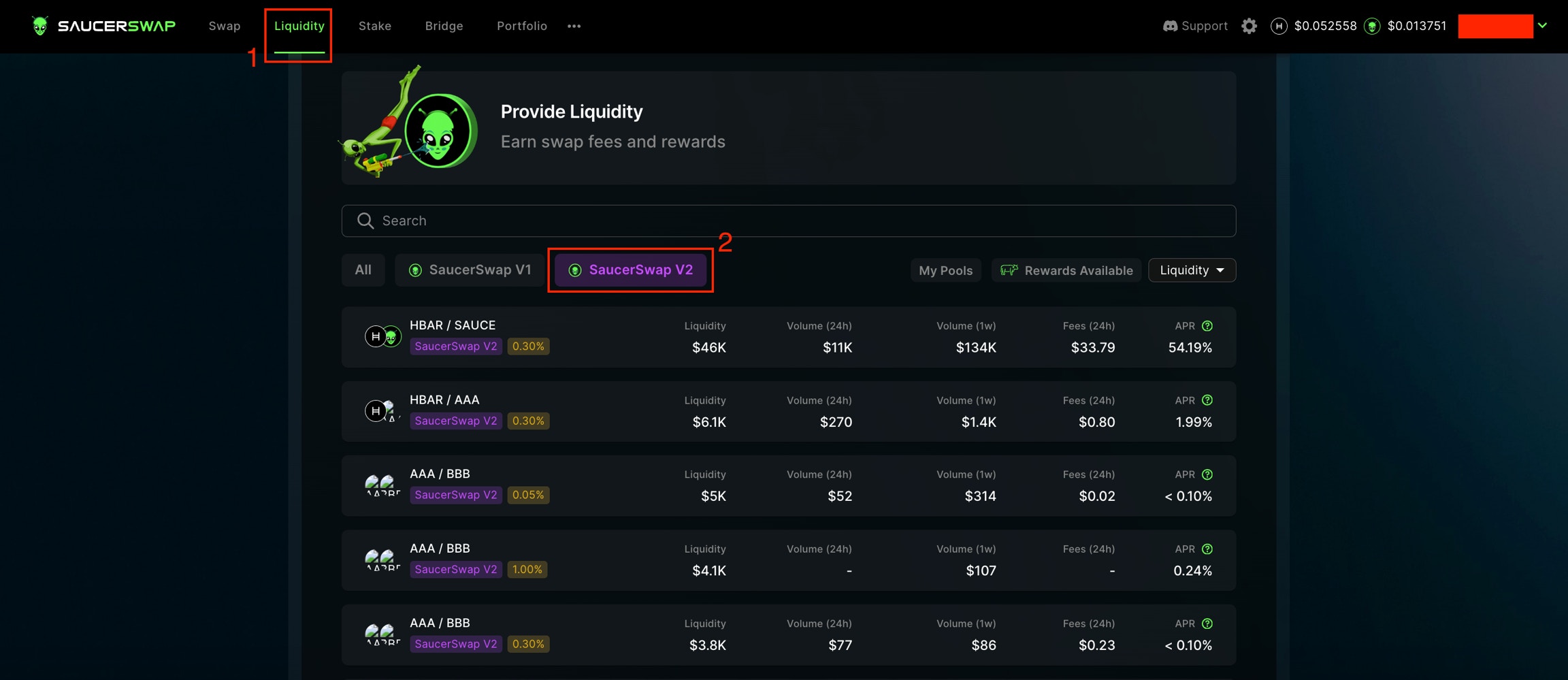Click the $6.1K liquidity value
1568x680 pixels.
709,422
